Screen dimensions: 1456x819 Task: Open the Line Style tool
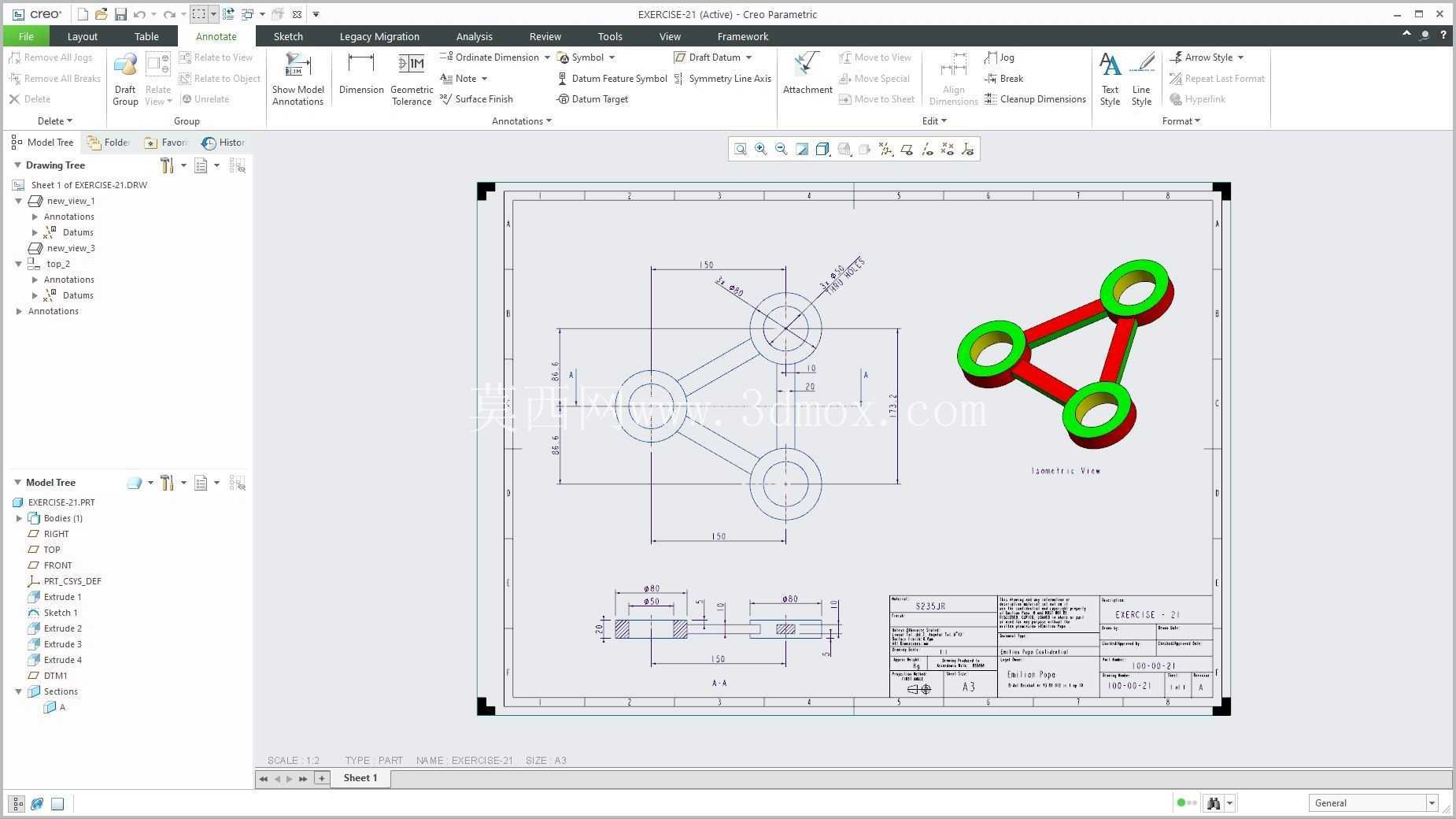point(1141,79)
